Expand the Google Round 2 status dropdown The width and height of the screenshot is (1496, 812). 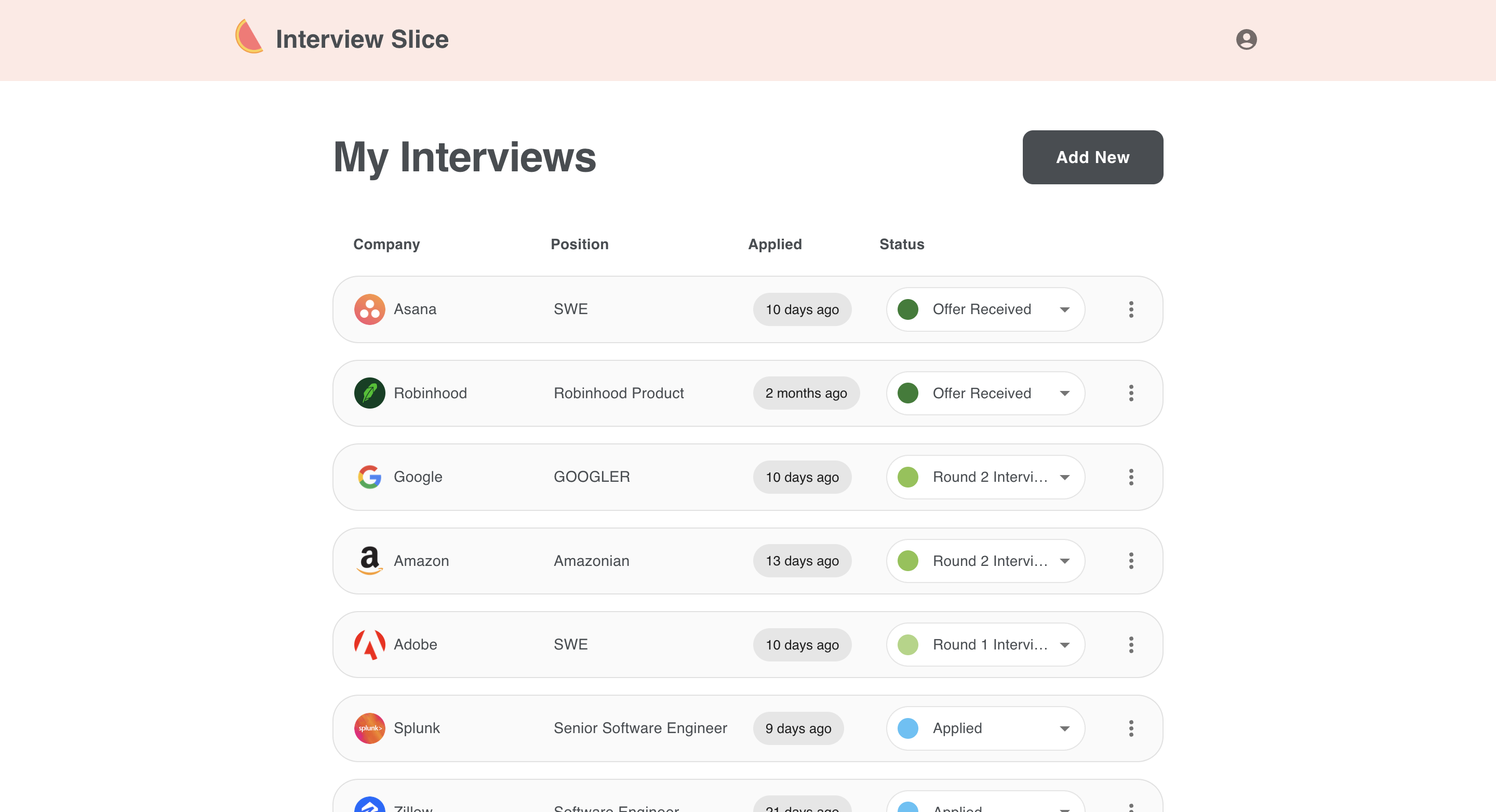click(985, 477)
